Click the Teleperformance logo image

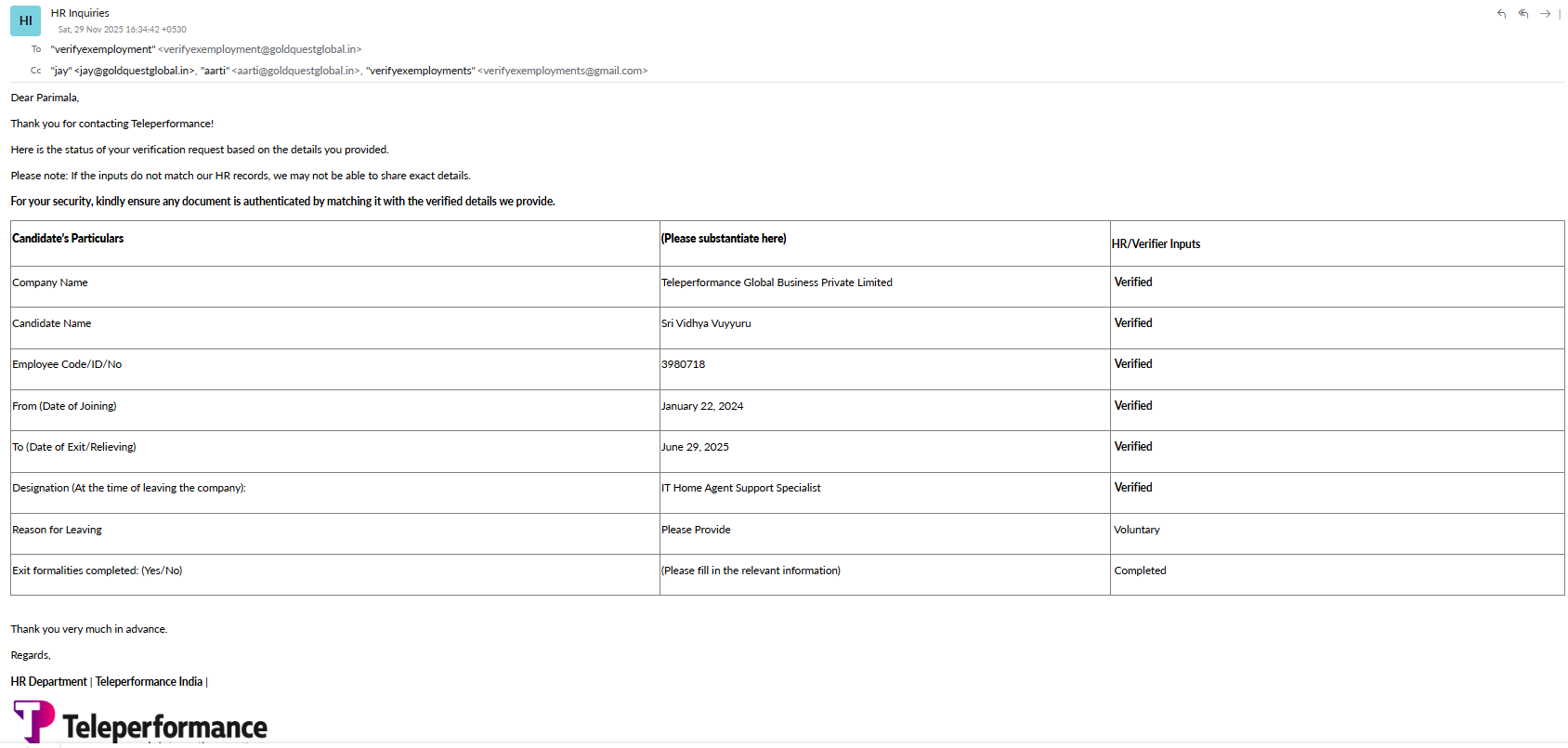141,723
